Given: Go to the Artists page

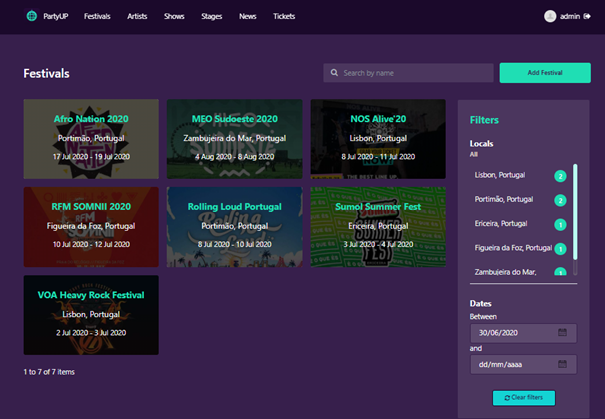Looking at the screenshot, I should [137, 16].
